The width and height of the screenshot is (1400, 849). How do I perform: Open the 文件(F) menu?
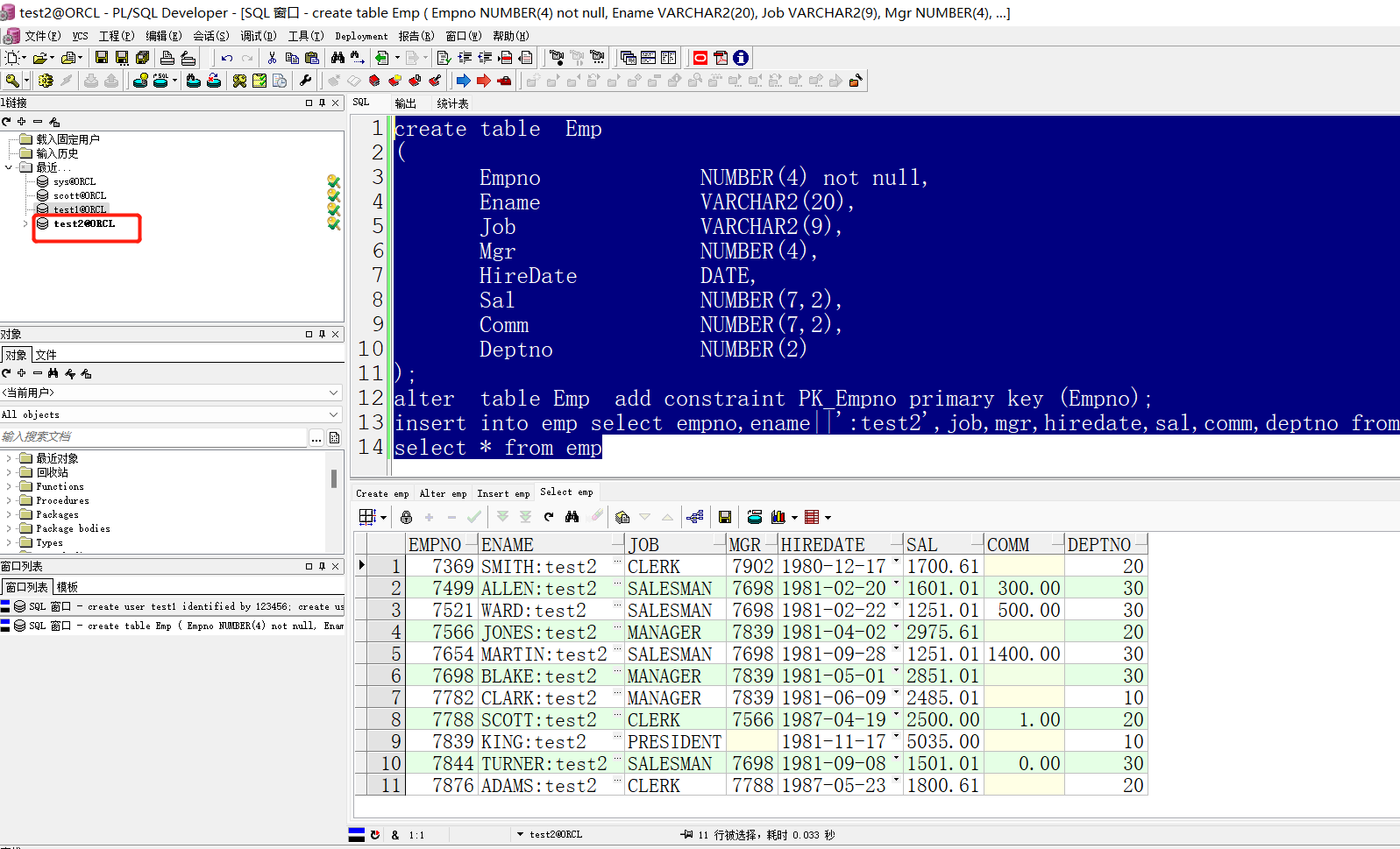(43, 36)
